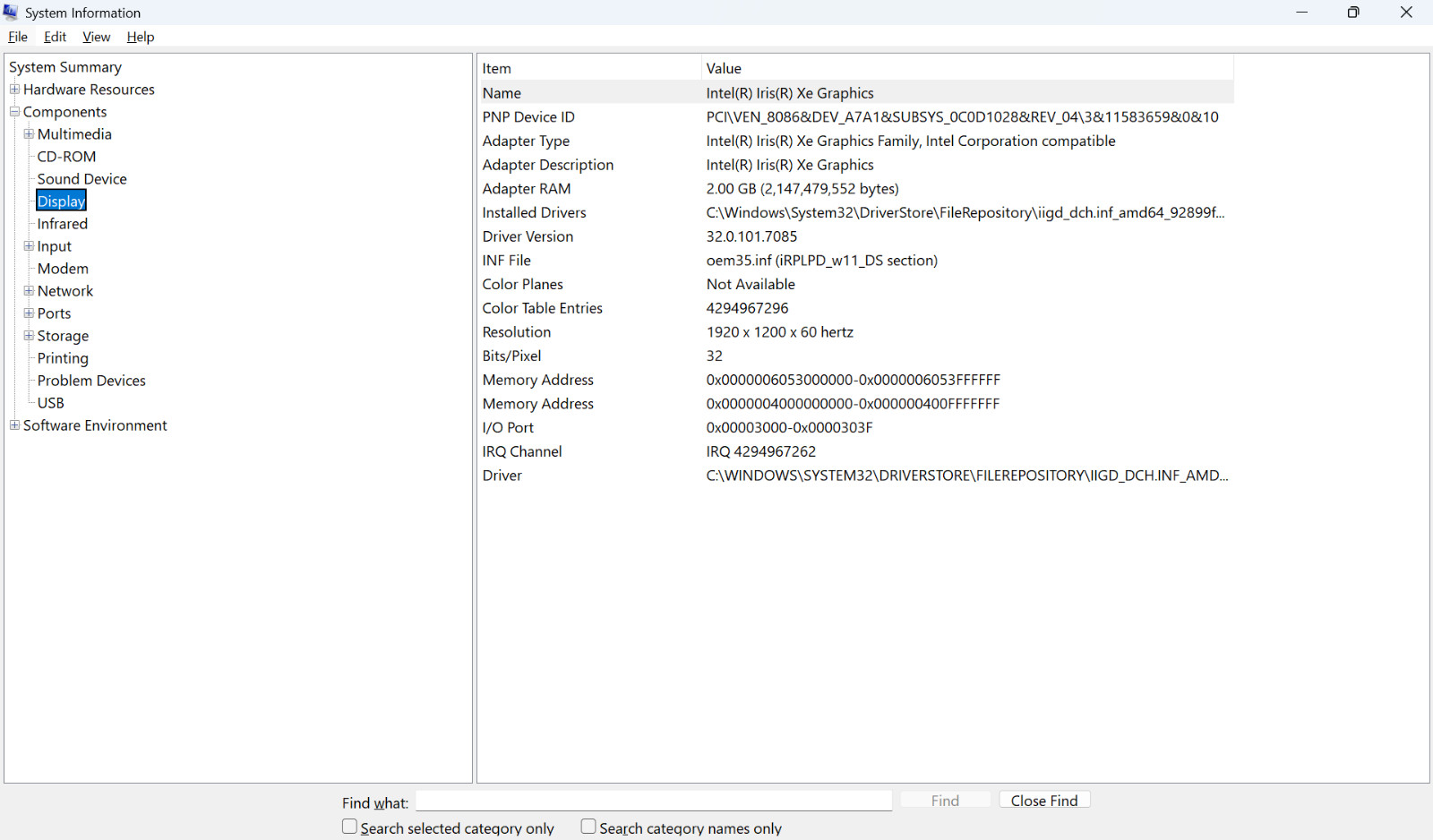This screenshot has height=840, width=1433.
Task: Open the Help menu
Action: [x=141, y=37]
